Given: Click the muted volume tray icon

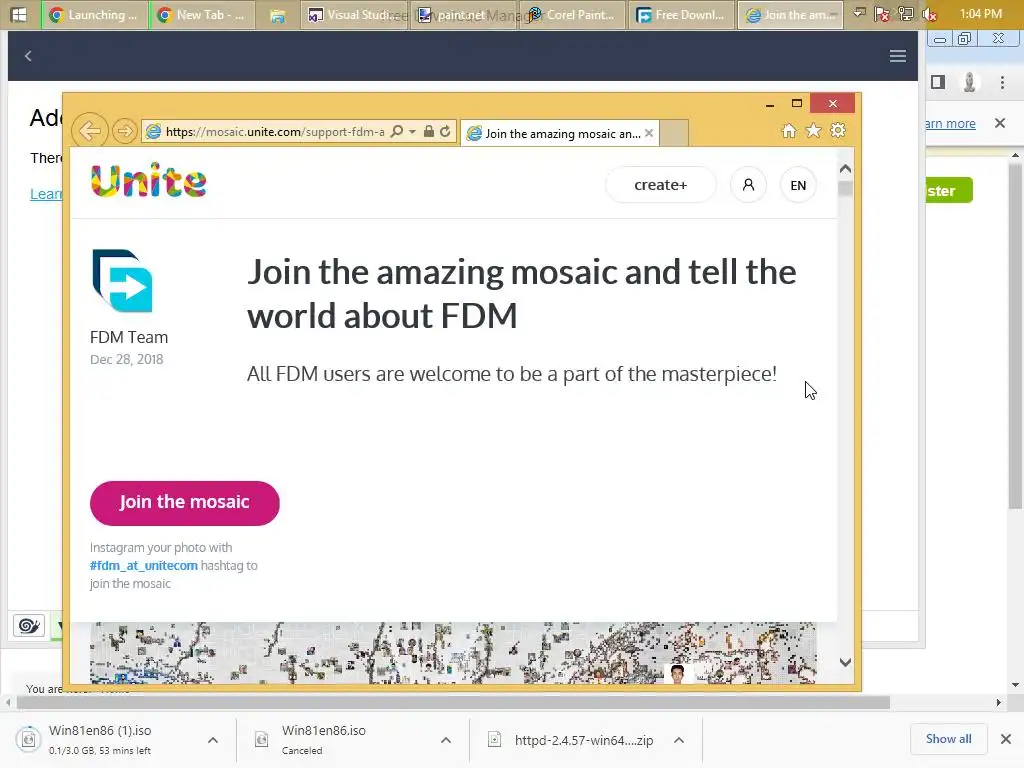Looking at the screenshot, I should 928,14.
